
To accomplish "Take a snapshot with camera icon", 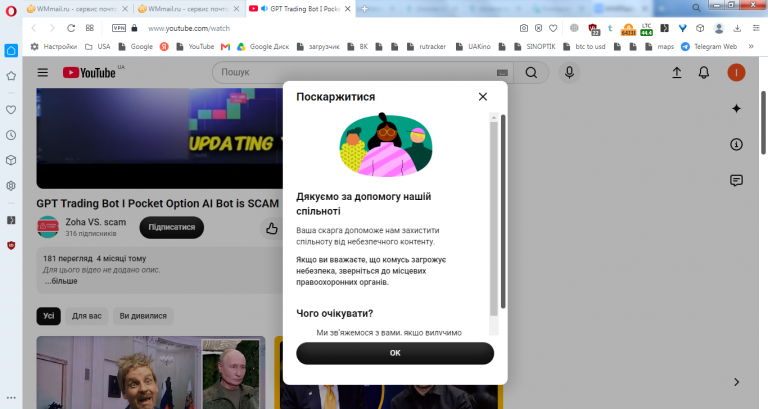I will pos(524,28).
